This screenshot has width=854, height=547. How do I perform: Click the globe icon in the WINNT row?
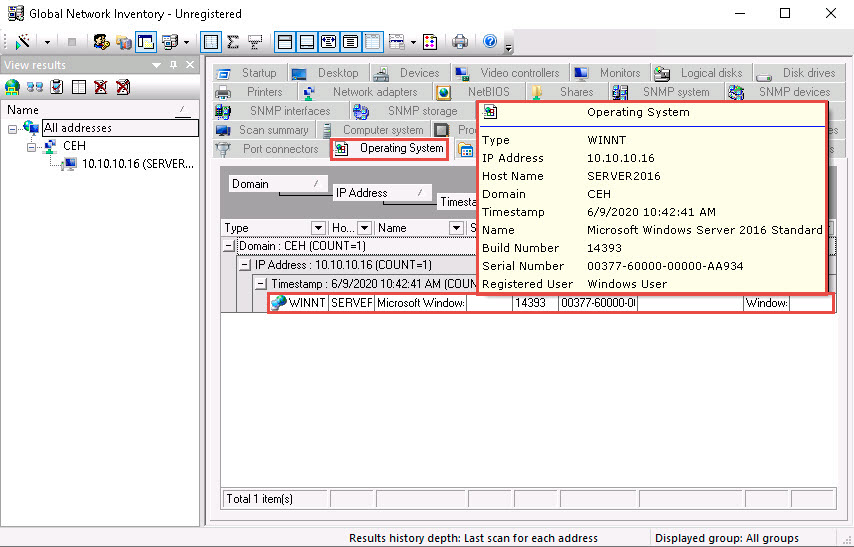point(278,302)
